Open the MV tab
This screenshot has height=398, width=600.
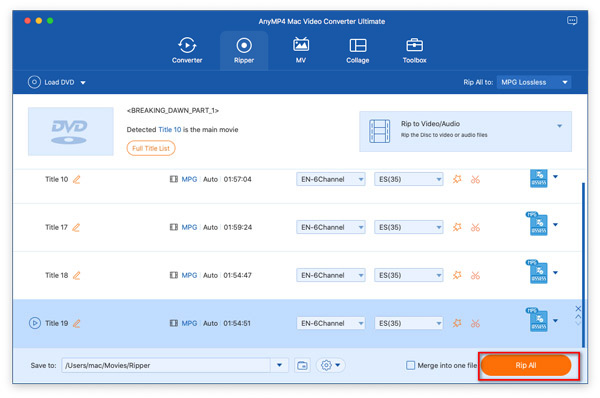(x=301, y=50)
